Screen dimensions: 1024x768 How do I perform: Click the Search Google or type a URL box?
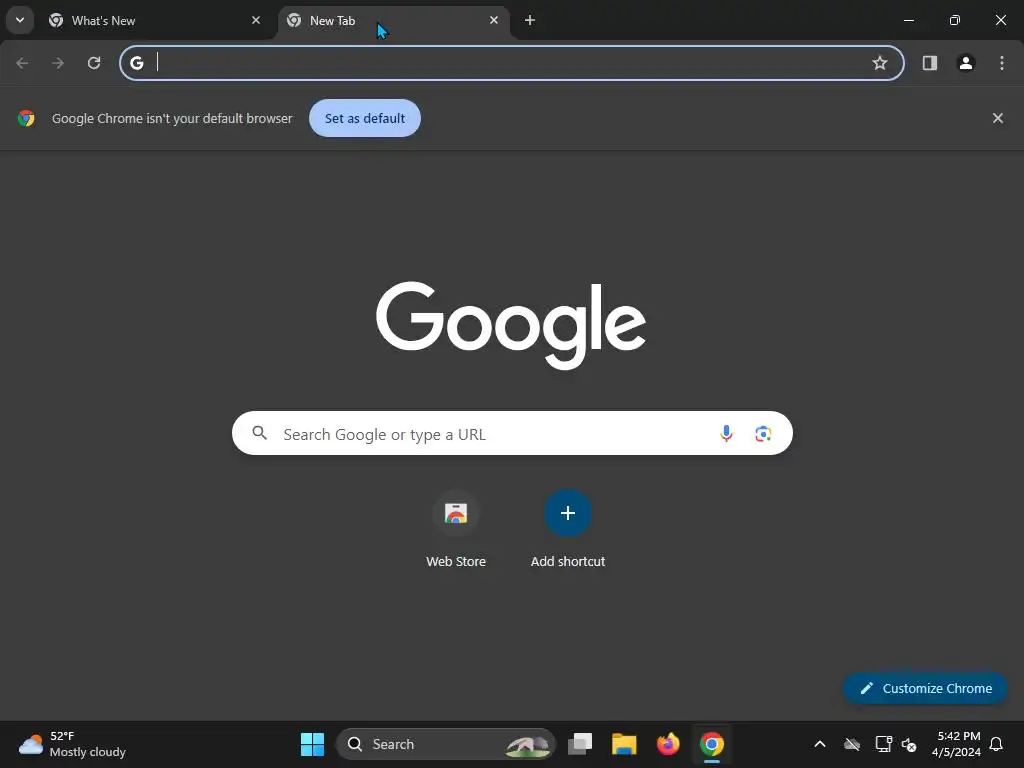(512, 434)
